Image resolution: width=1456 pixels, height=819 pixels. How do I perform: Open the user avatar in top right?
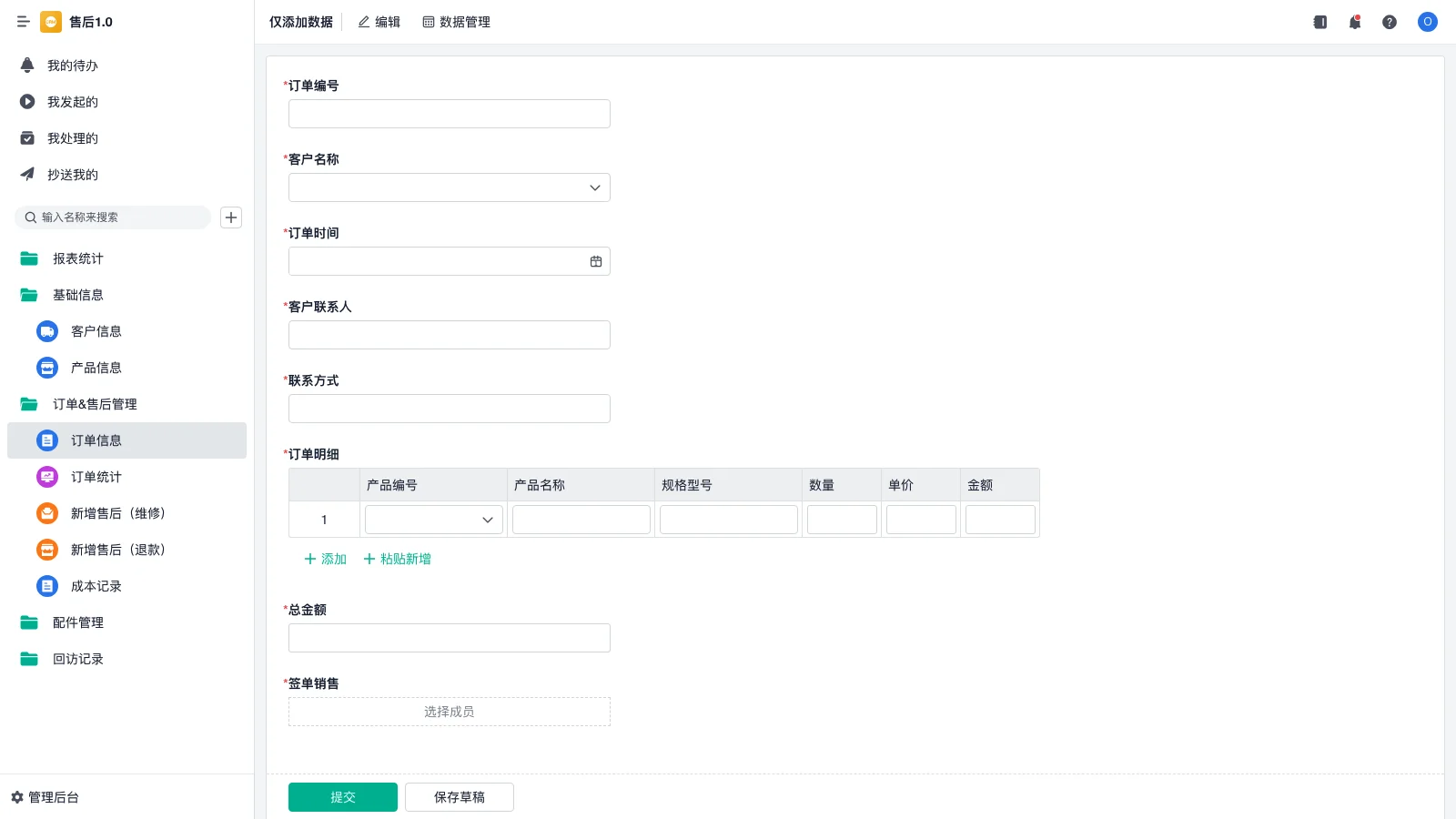pyautogui.click(x=1427, y=22)
